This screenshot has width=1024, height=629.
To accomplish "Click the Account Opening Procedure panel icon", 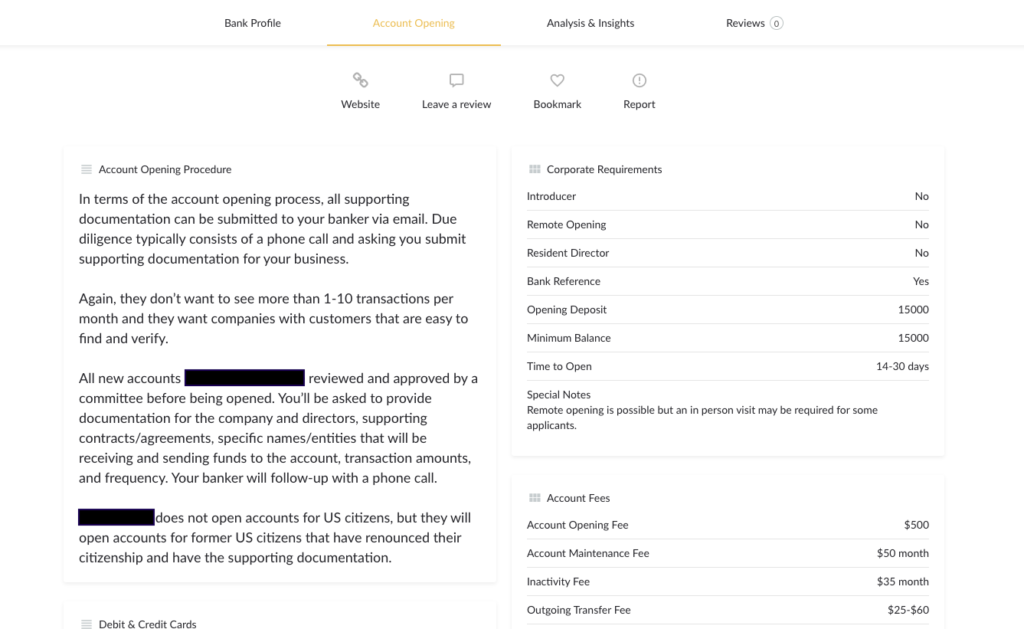I will click(x=88, y=169).
